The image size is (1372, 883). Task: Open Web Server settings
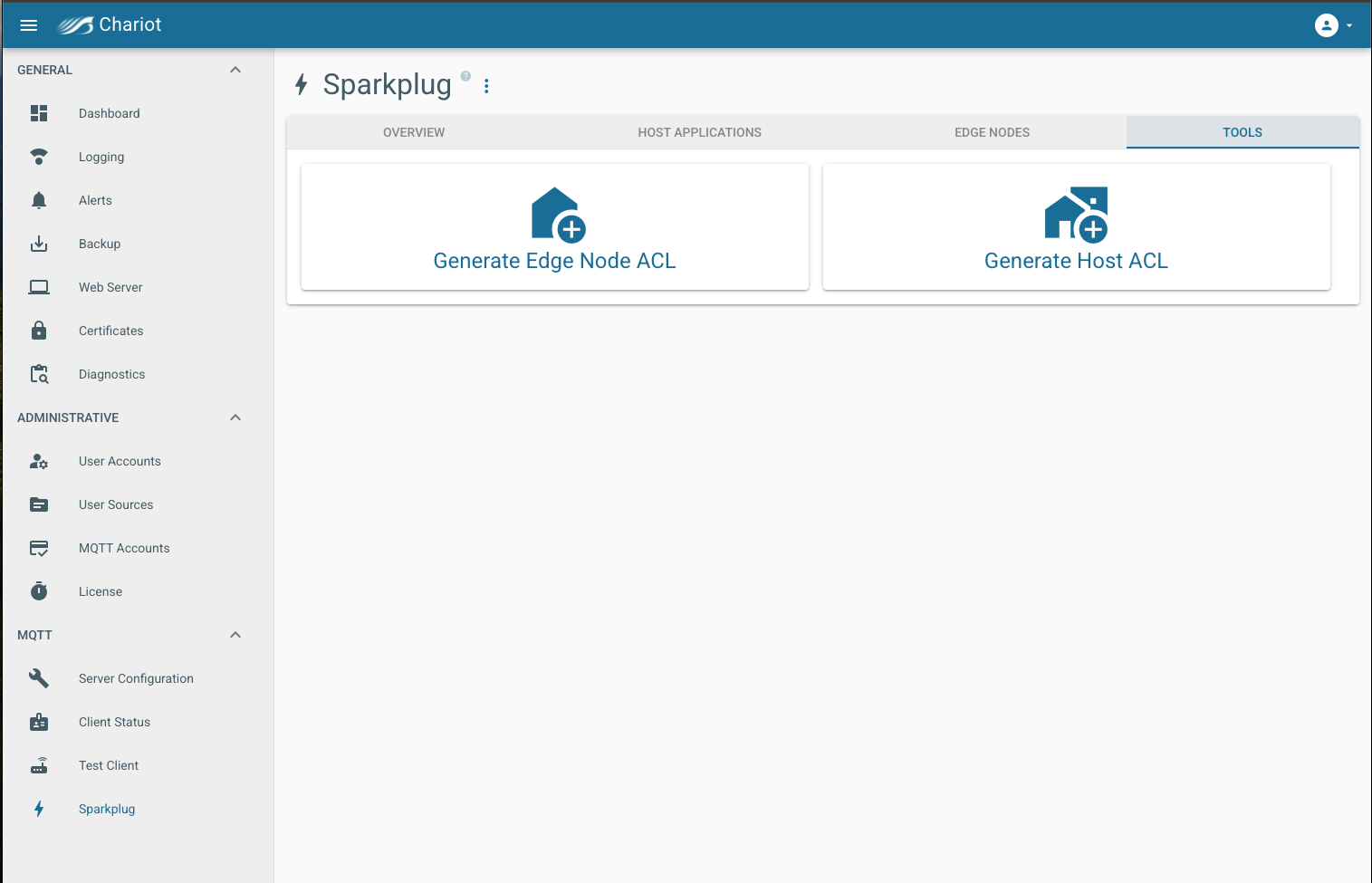click(x=110, y=287)
